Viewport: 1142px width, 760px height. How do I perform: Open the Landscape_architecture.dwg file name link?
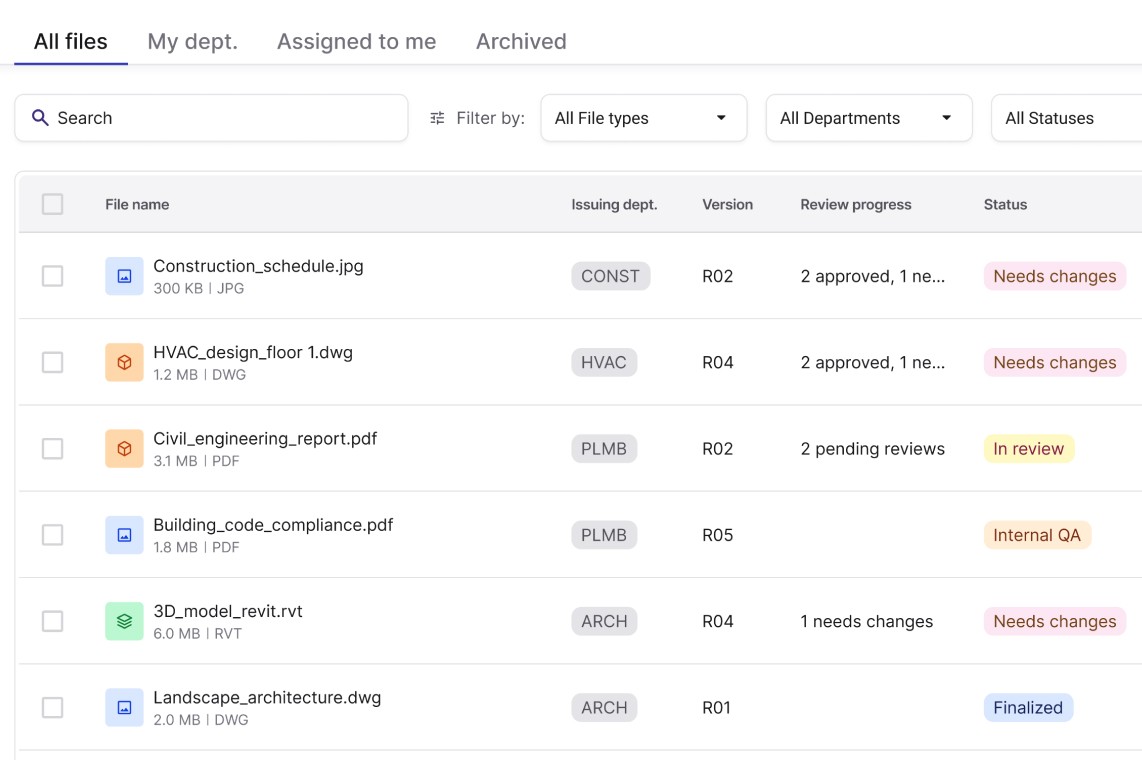pyautogui.click(x=267, y=698)
